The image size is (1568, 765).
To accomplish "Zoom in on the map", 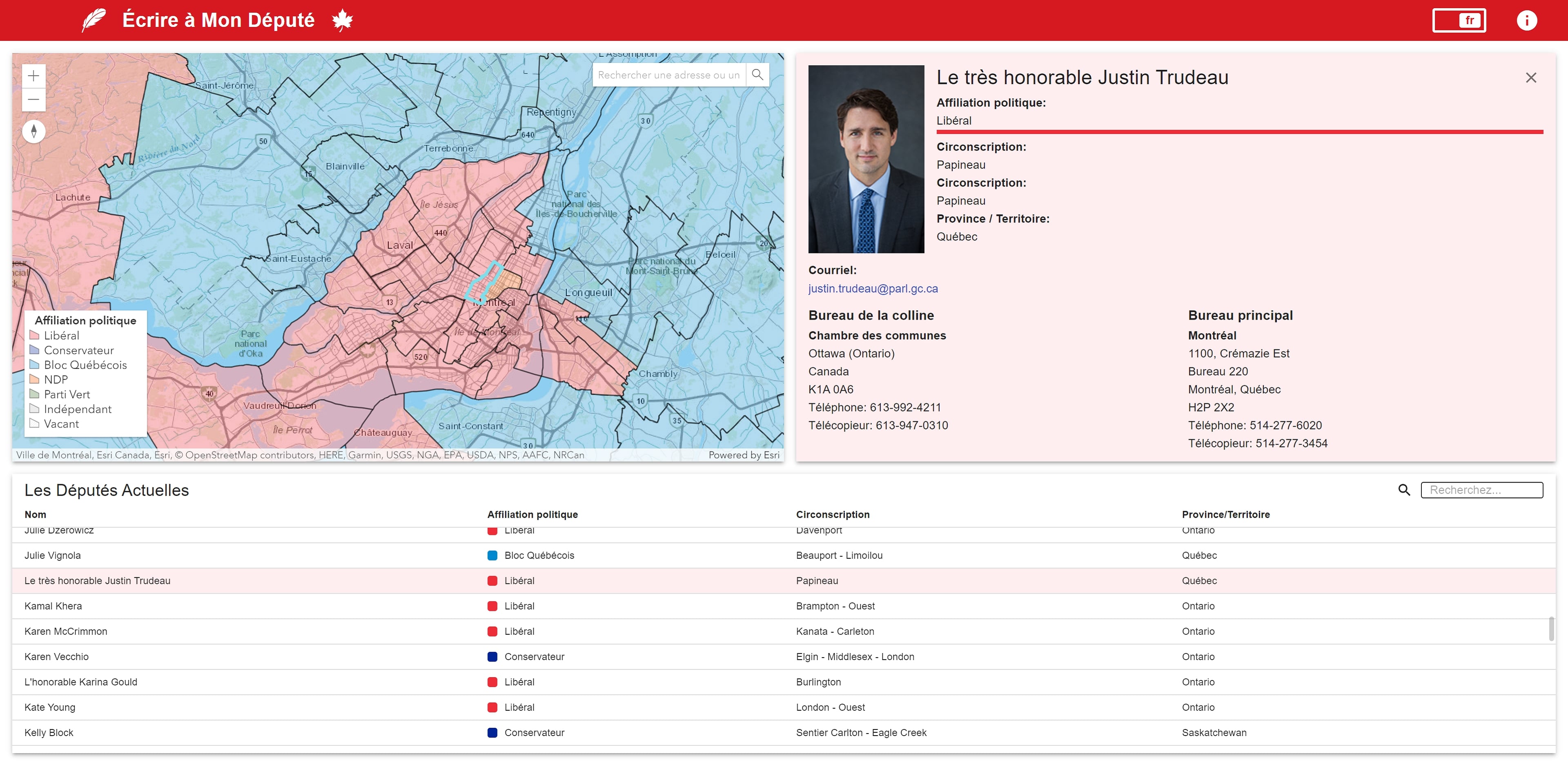I will pyautogui.click(x=33, y=76).
